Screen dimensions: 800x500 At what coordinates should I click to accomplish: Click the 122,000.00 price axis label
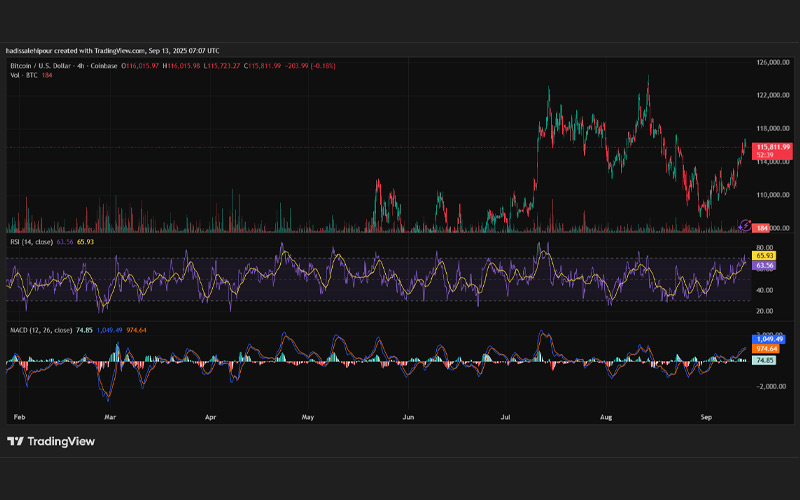coord(773,95)
